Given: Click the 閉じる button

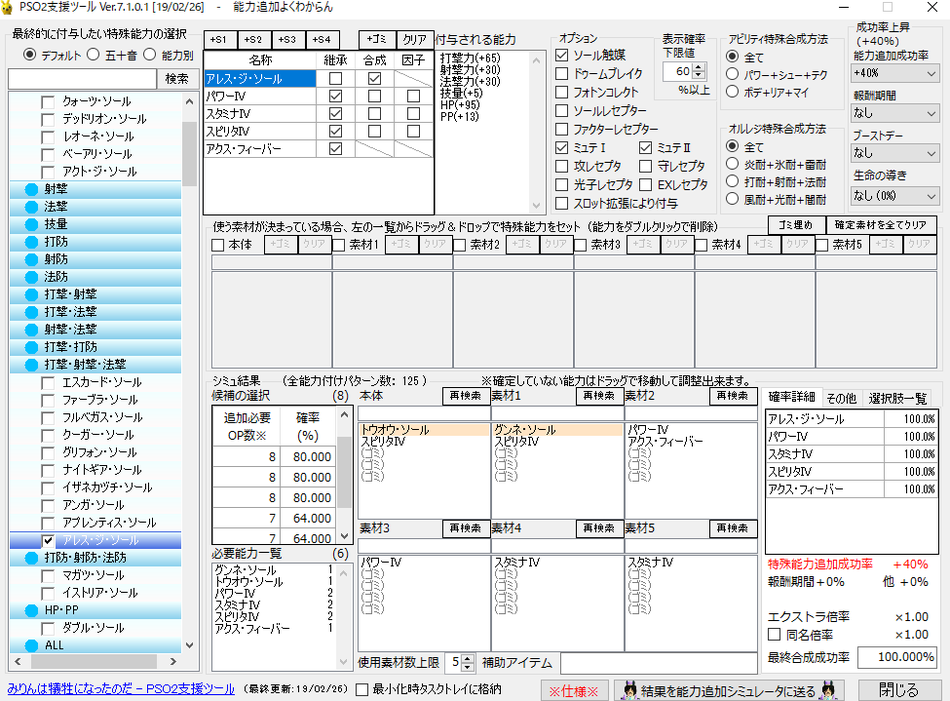Looking at the screenshot, I should tap(899, 691).
